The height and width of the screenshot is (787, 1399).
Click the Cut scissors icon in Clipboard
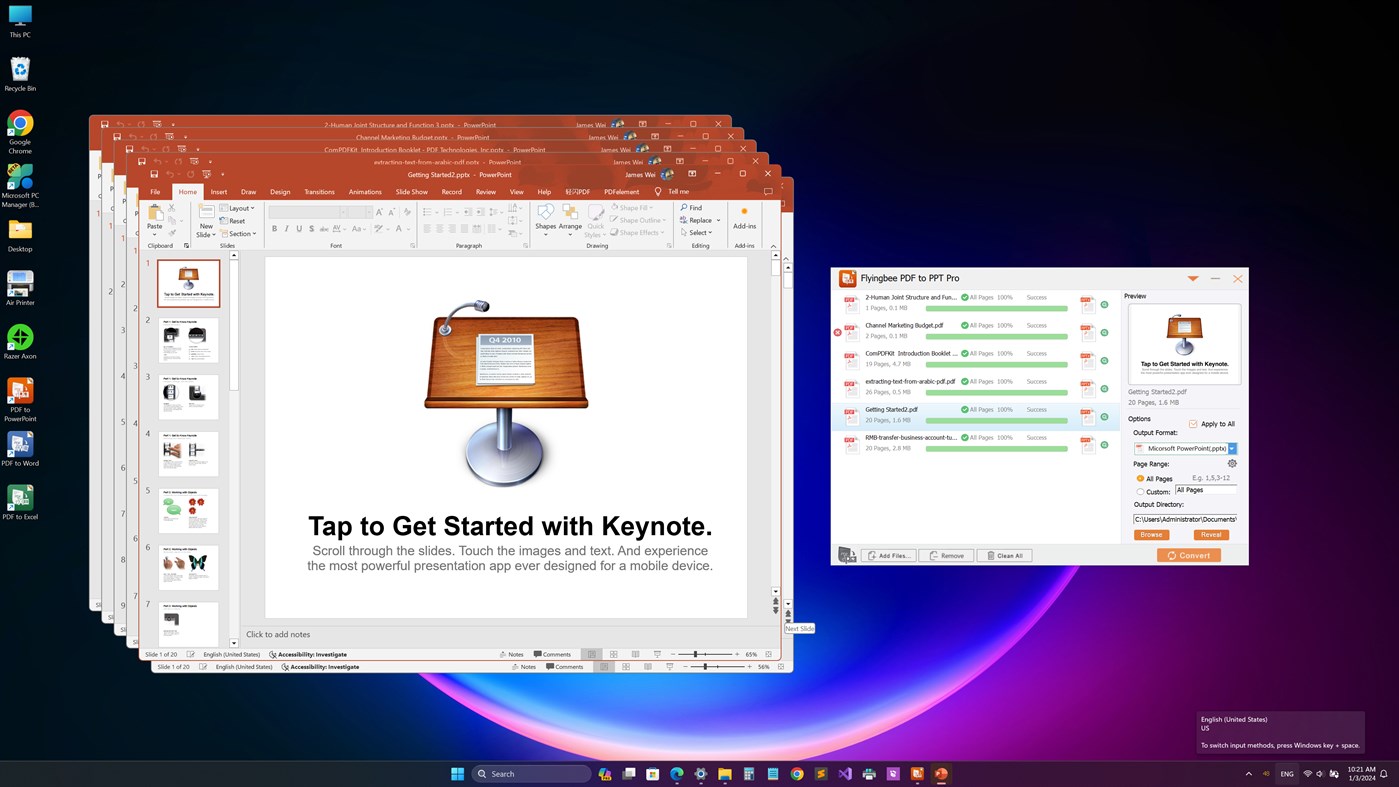tap(172, 208)
